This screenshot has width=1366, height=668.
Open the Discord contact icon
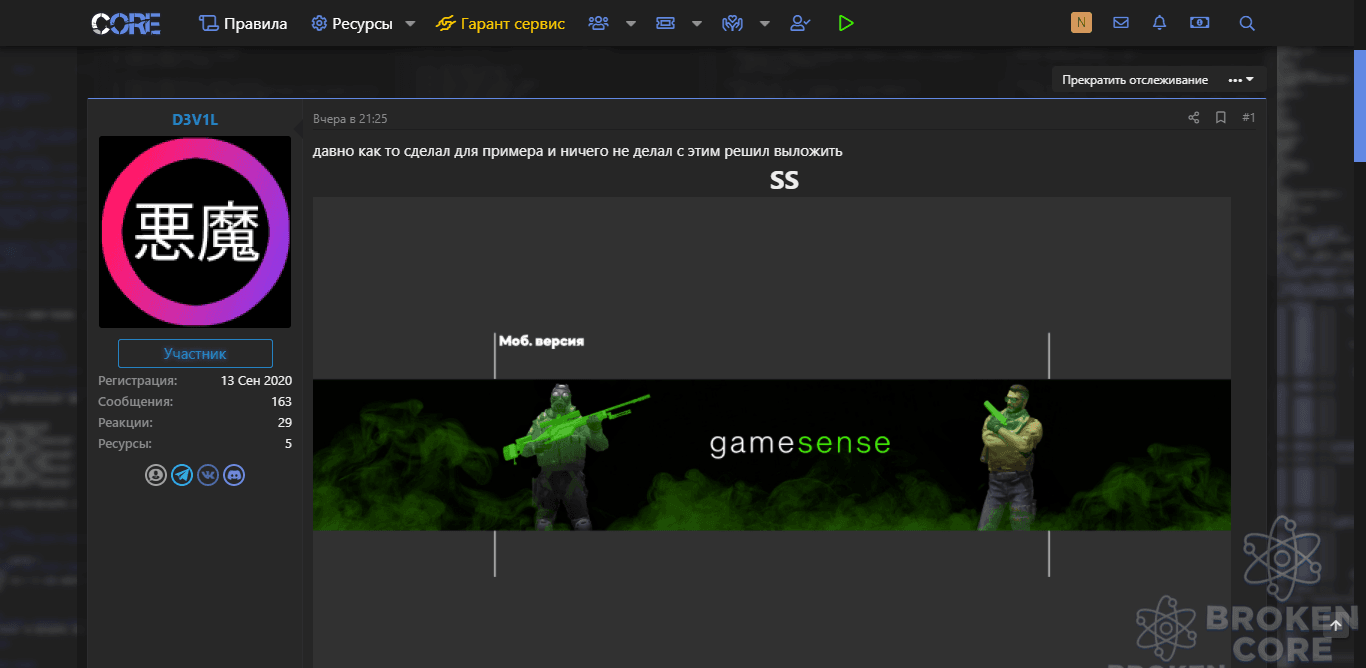click(234, 475)
